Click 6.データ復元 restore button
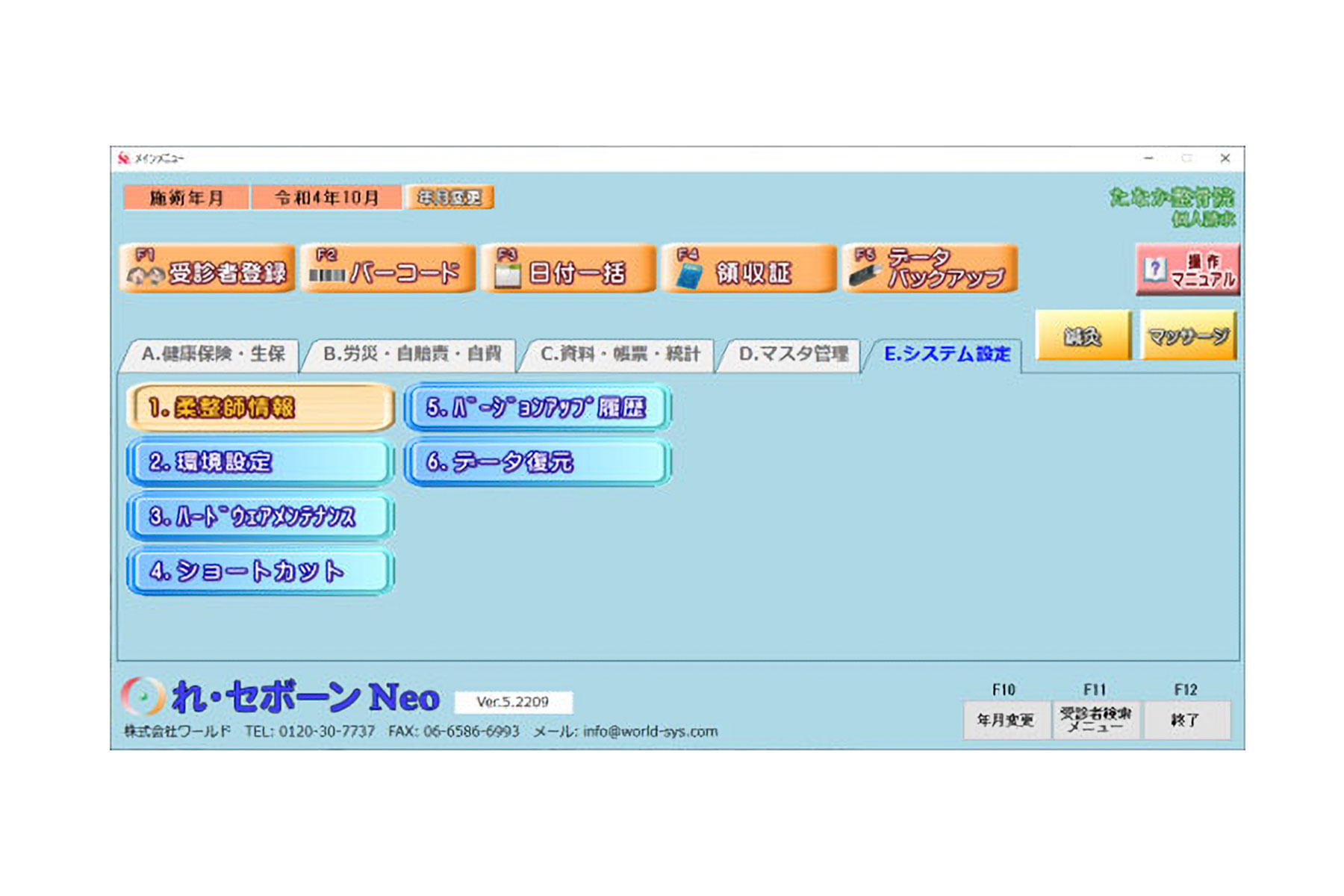 pos(538,462)
